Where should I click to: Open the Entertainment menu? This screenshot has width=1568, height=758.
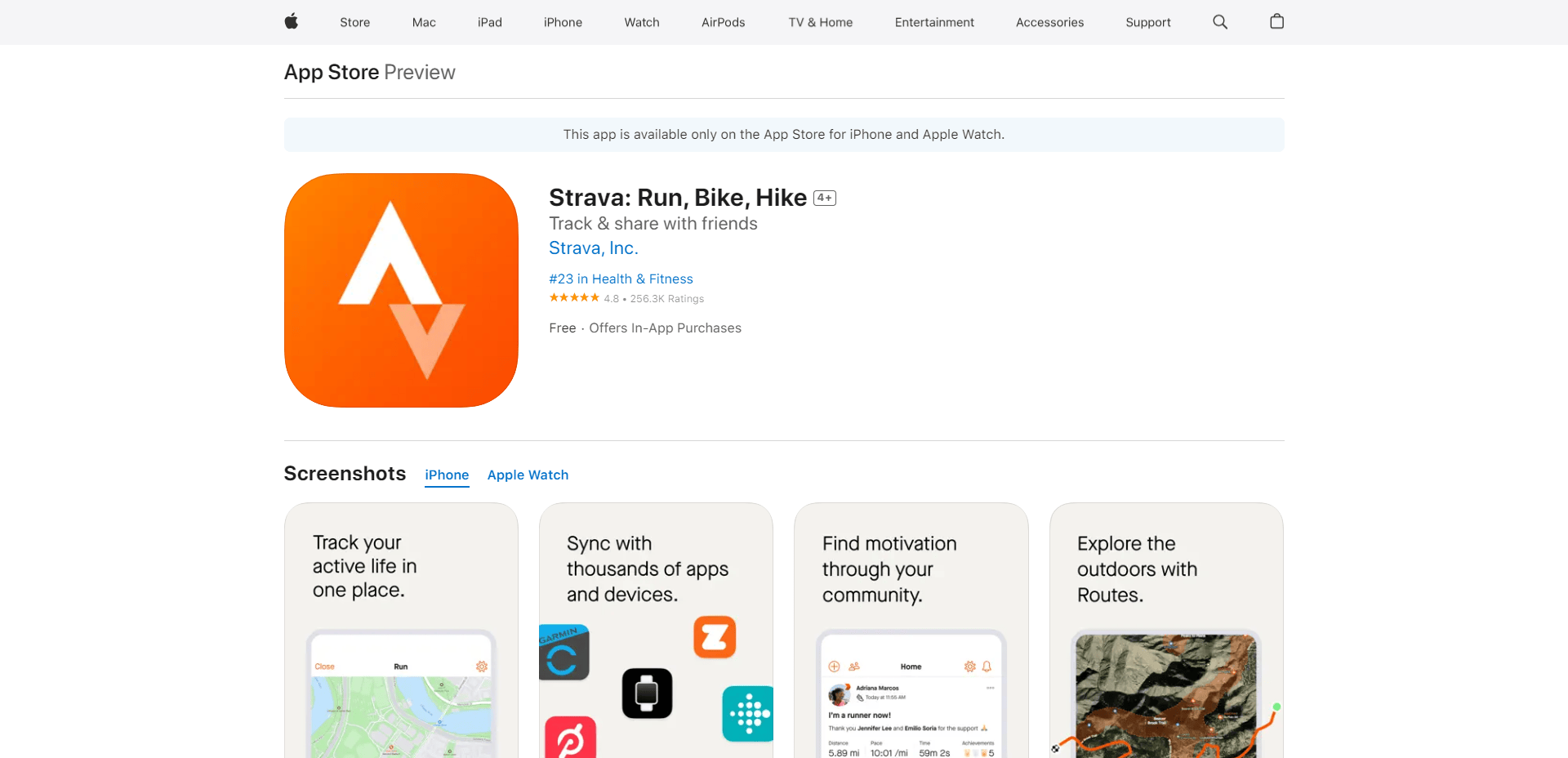934,22
